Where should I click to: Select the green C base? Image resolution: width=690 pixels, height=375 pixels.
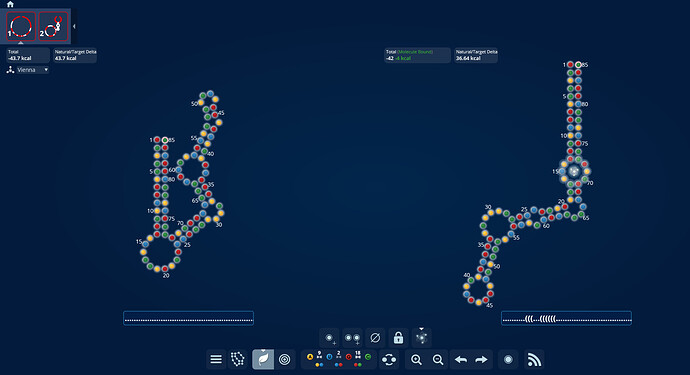(368, 357)
